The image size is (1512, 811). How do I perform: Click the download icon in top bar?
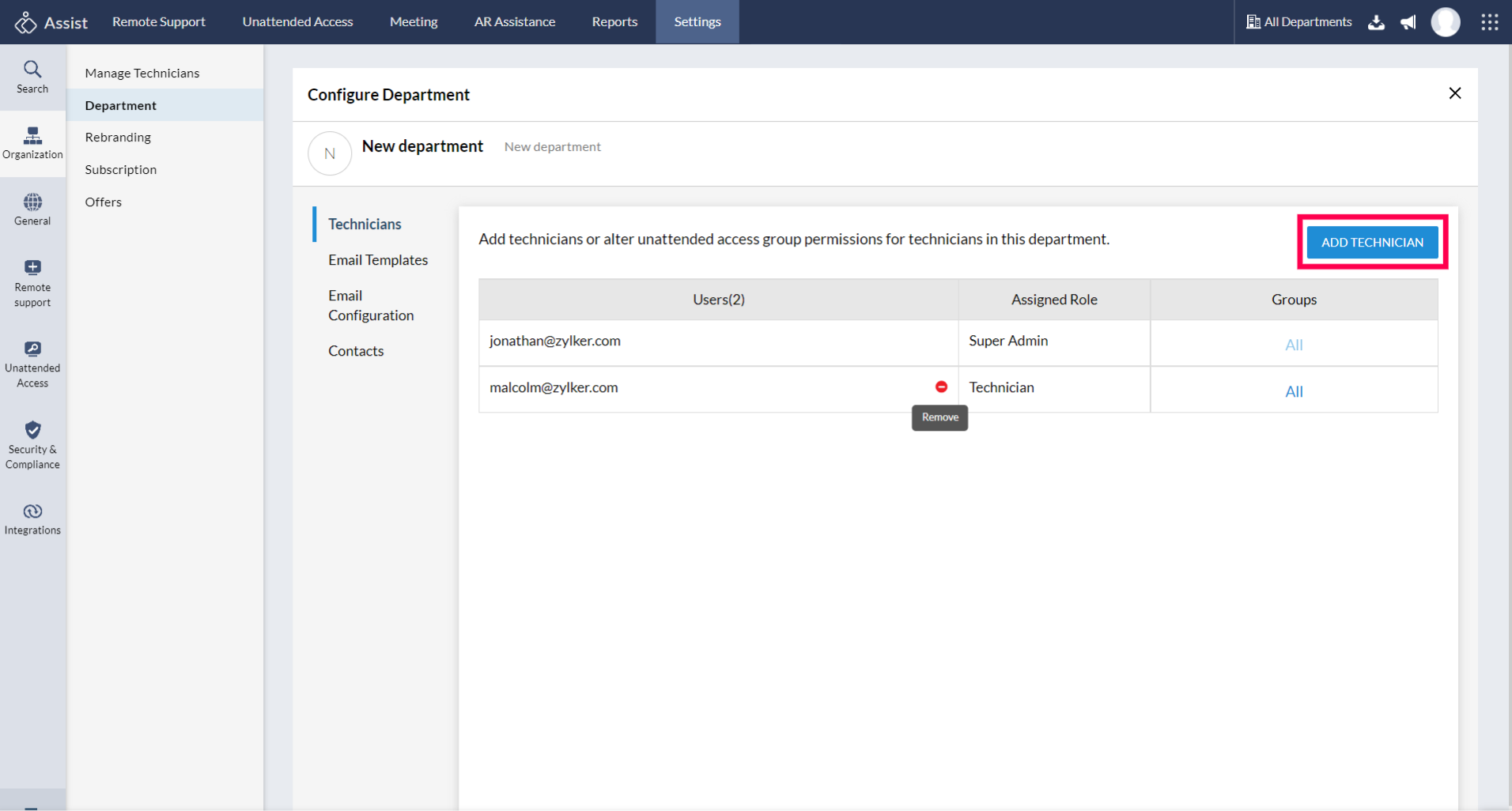point(1376,22)
